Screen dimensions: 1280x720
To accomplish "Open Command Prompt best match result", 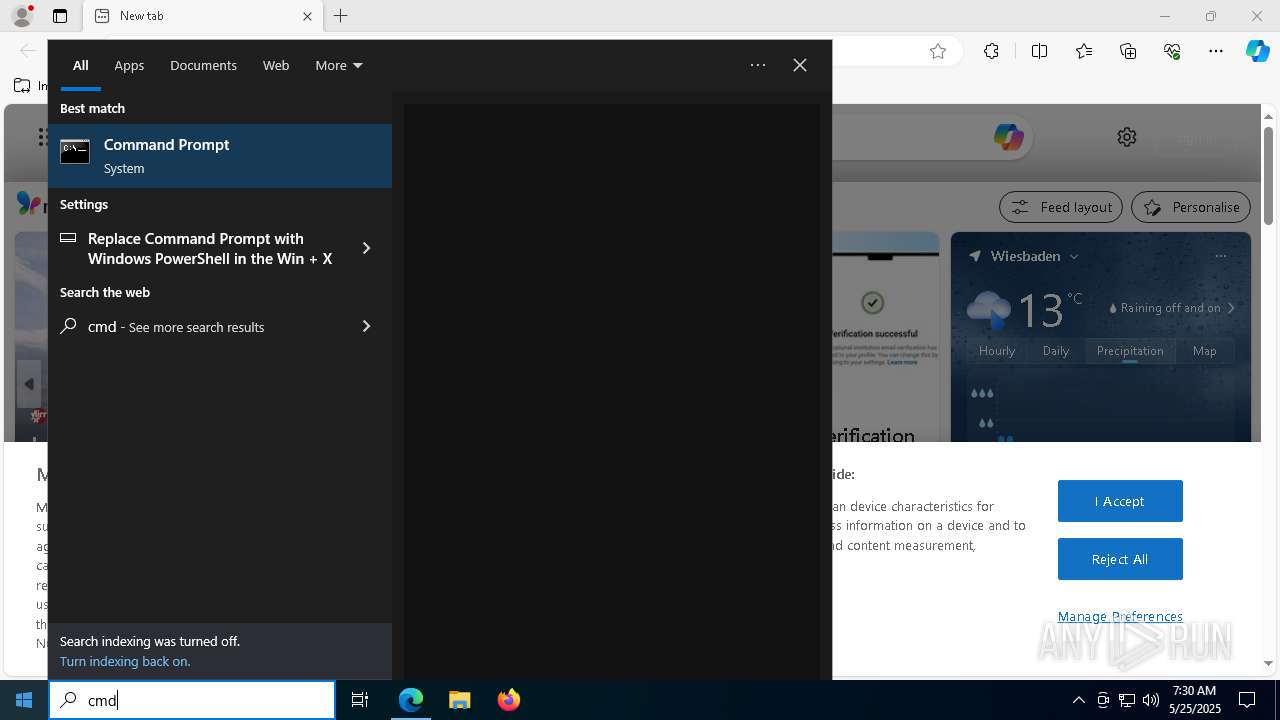I will point(220,156).
